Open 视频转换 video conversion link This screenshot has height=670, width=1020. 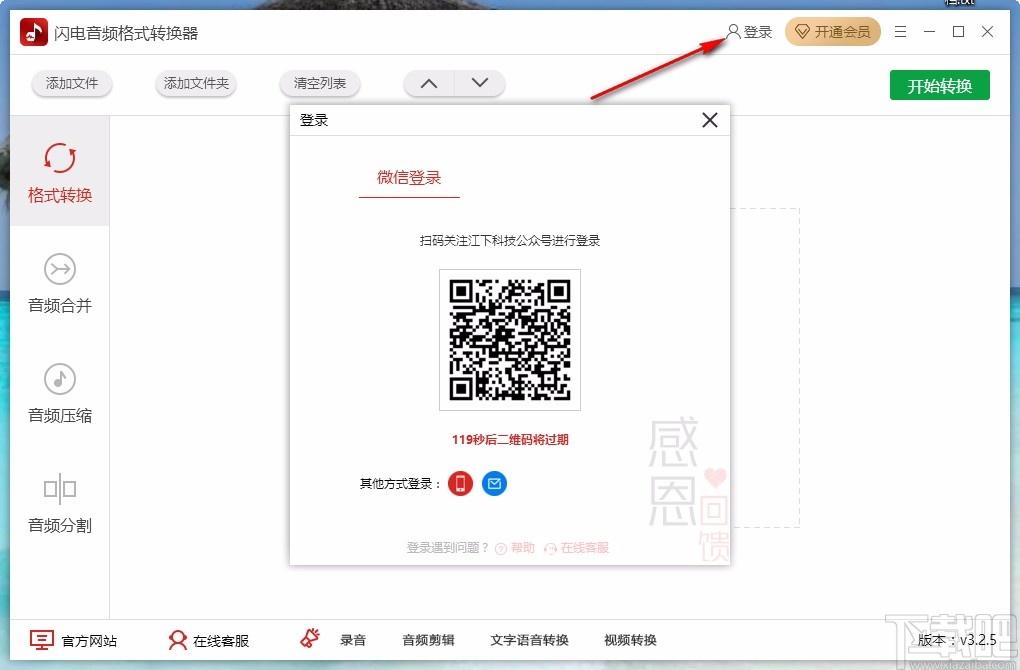click(630, 640)
